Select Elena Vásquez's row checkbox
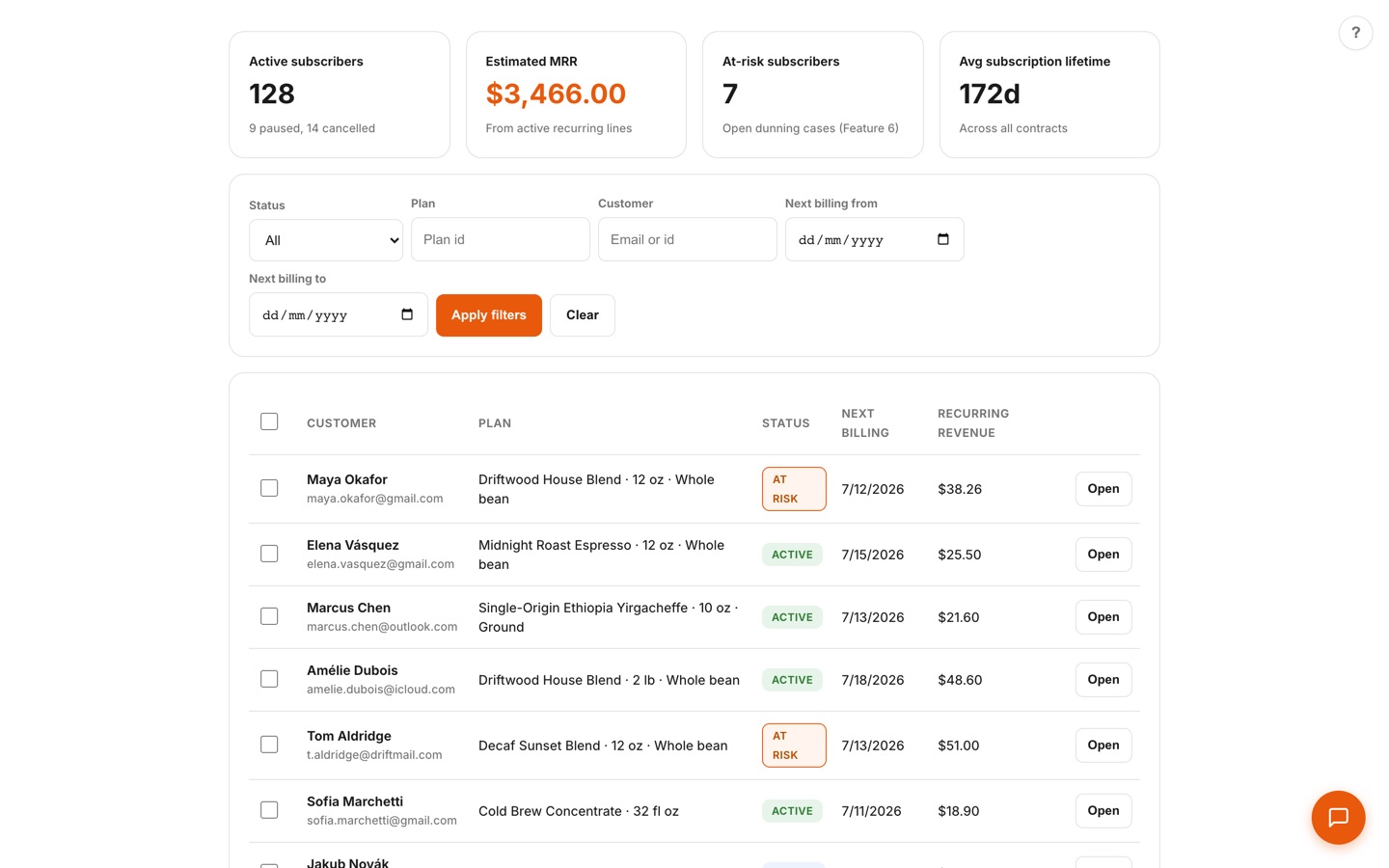The image size is (1389, 868). point(269,554)
